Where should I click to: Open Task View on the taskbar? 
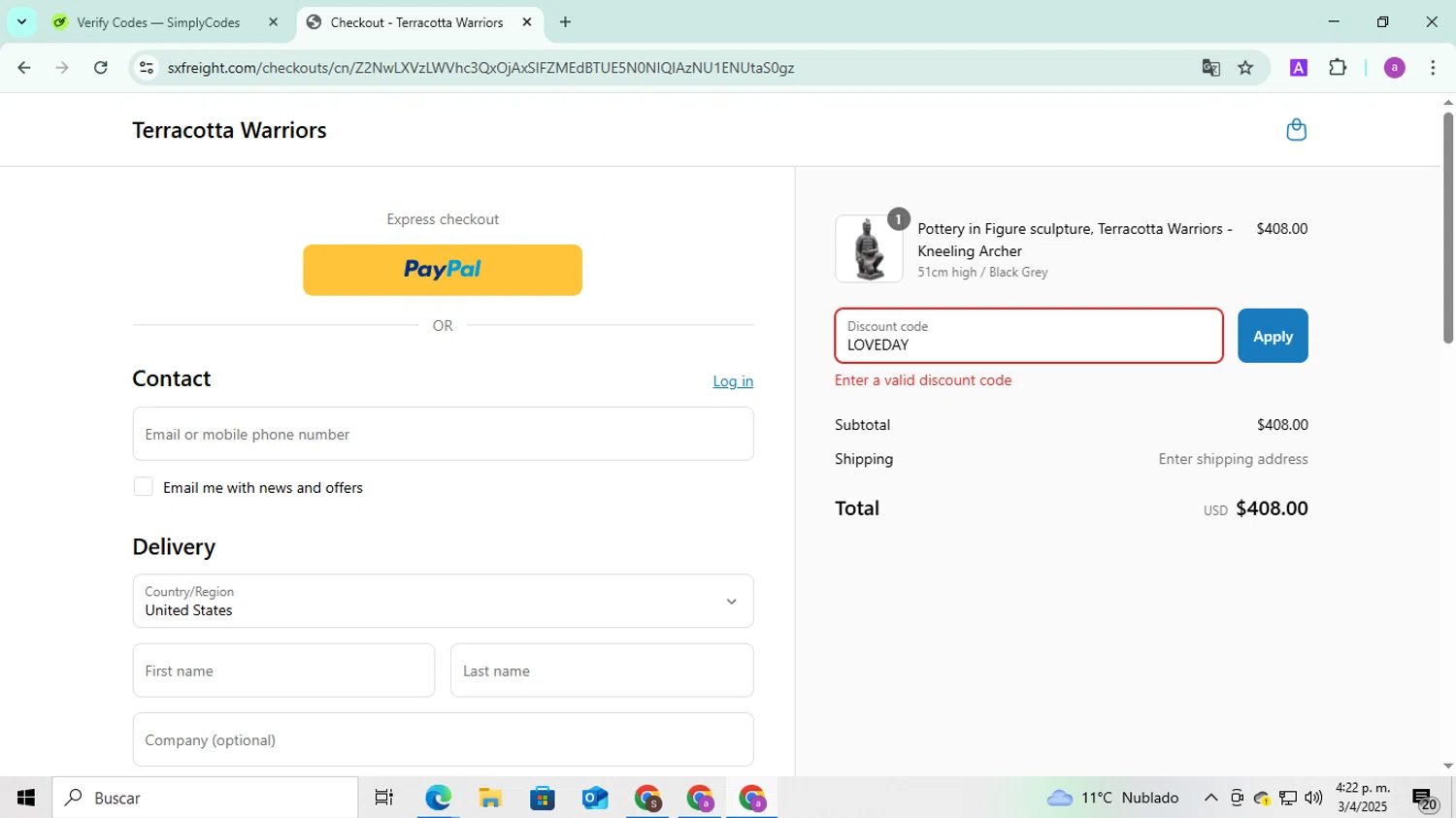pos(384,798)
